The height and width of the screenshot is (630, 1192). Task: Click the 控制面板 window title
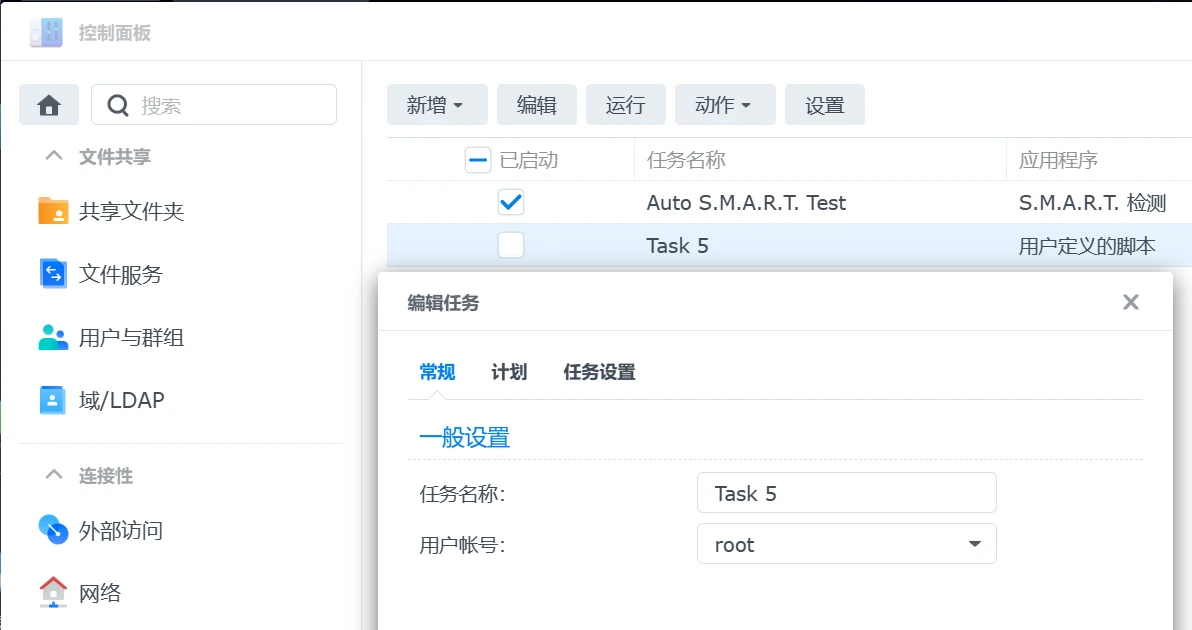click(x=114, y=33)
